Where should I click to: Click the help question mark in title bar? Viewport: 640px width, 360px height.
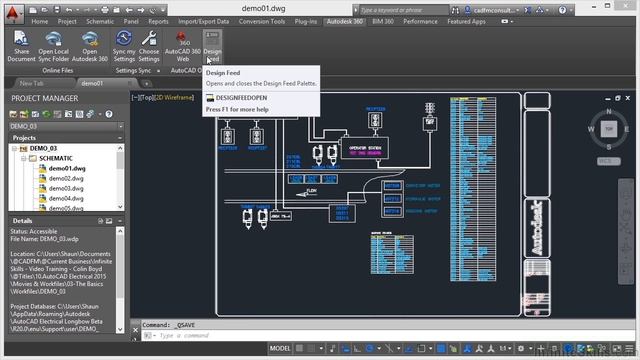pyautogui.click(x=562, y=10)
